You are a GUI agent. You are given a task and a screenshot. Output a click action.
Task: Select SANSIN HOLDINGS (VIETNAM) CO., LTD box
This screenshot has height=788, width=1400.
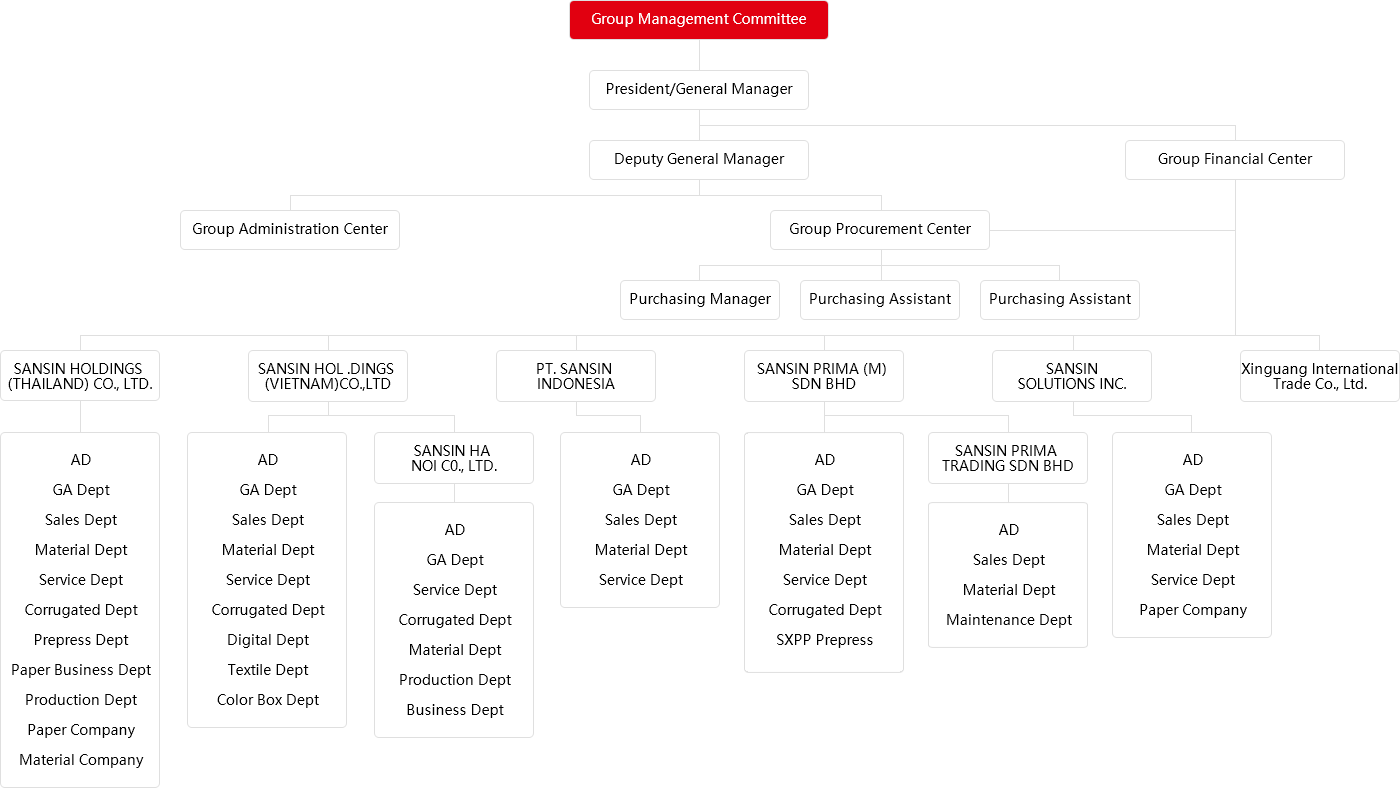click(327, 376)
